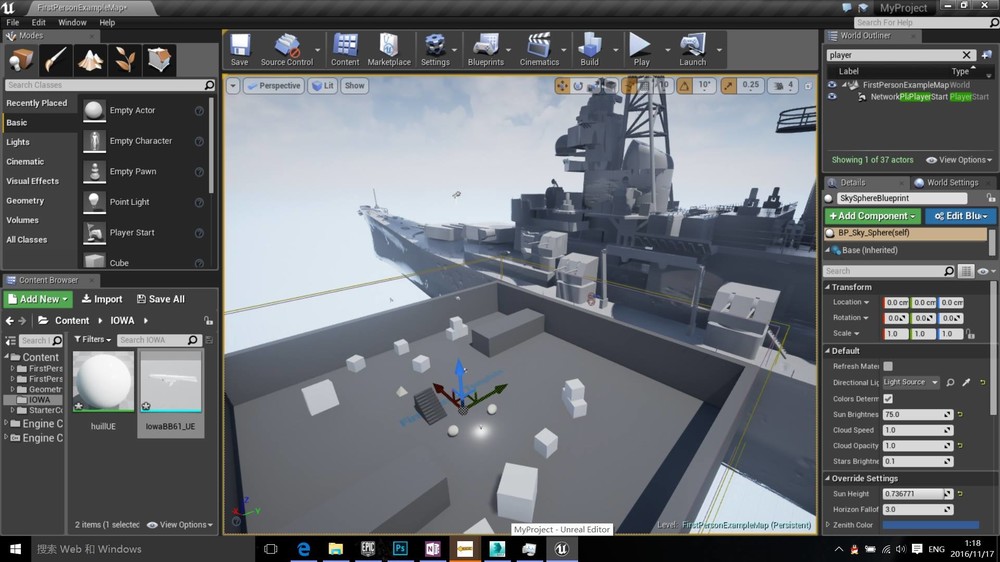The height and width of the screenshot is (562, 1000).
Task: Open Filters dropdown in Content Browser
Action: tap(92, 340)
